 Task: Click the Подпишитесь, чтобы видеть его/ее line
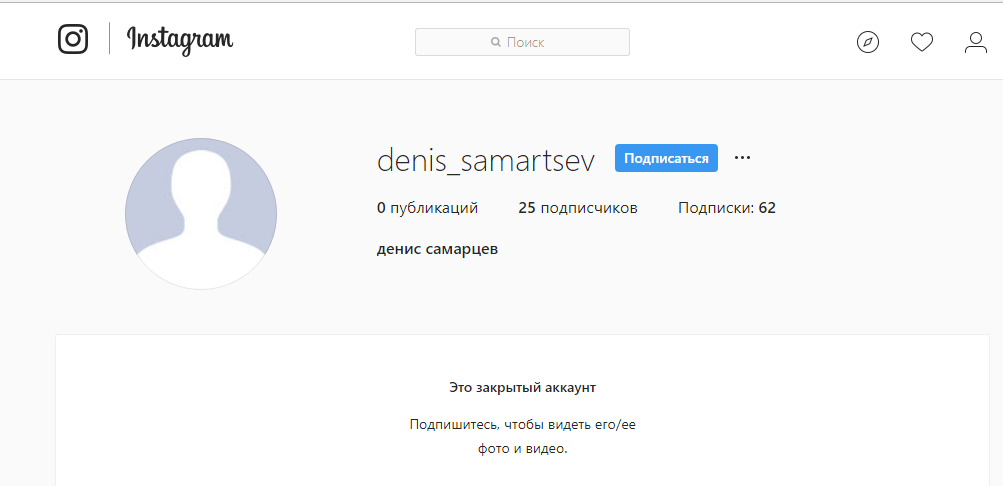522,424
